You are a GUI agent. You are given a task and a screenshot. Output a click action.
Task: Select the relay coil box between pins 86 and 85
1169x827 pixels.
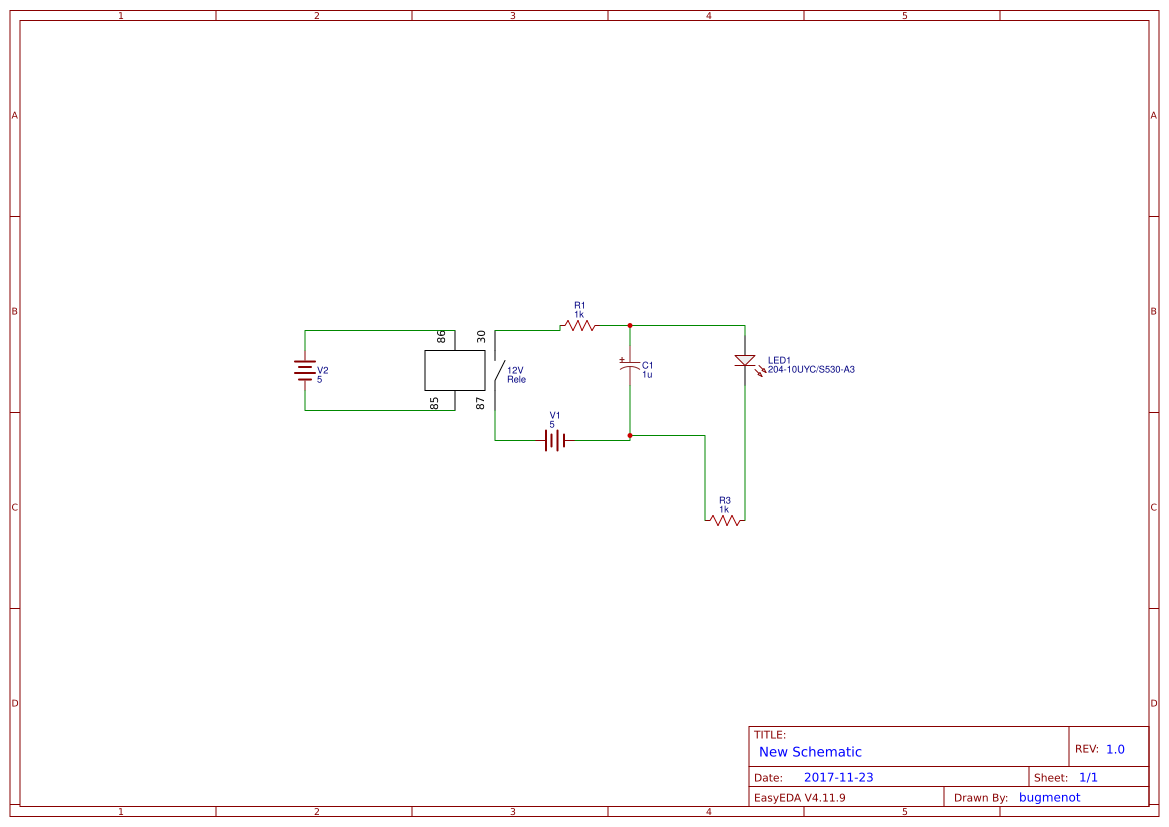pos(455,370)
